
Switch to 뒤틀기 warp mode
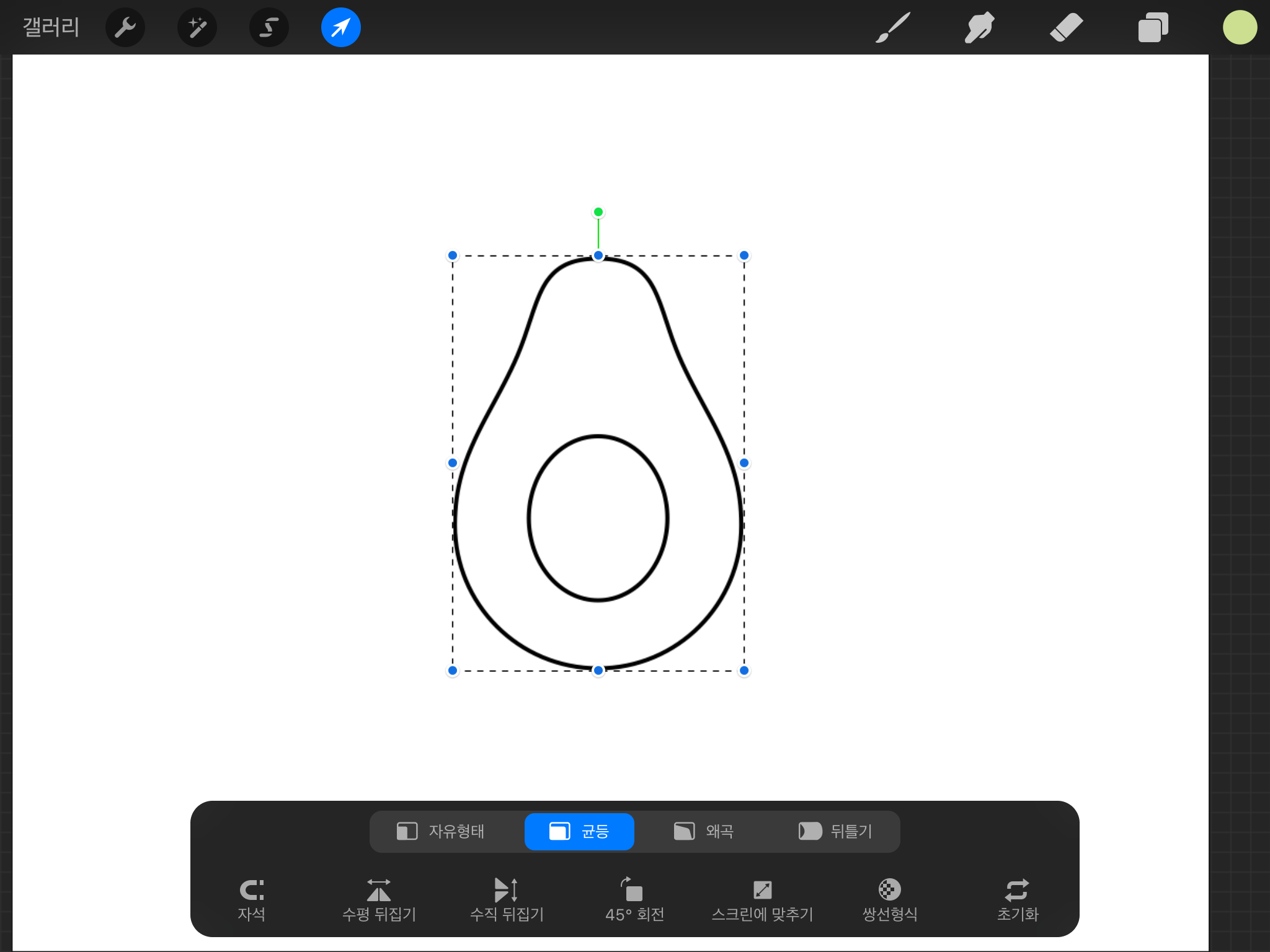[836, 831]
